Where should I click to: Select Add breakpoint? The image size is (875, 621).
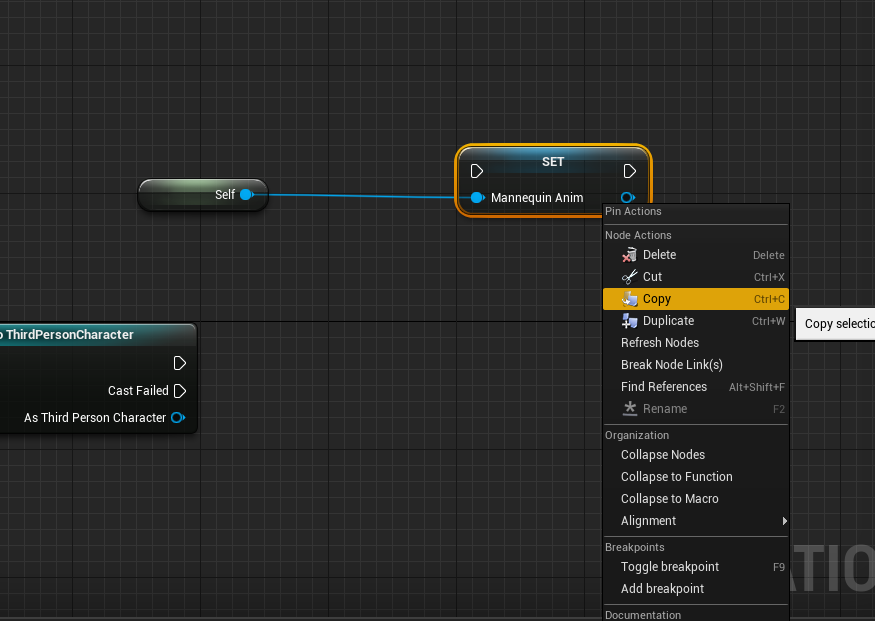coord(696,589)
